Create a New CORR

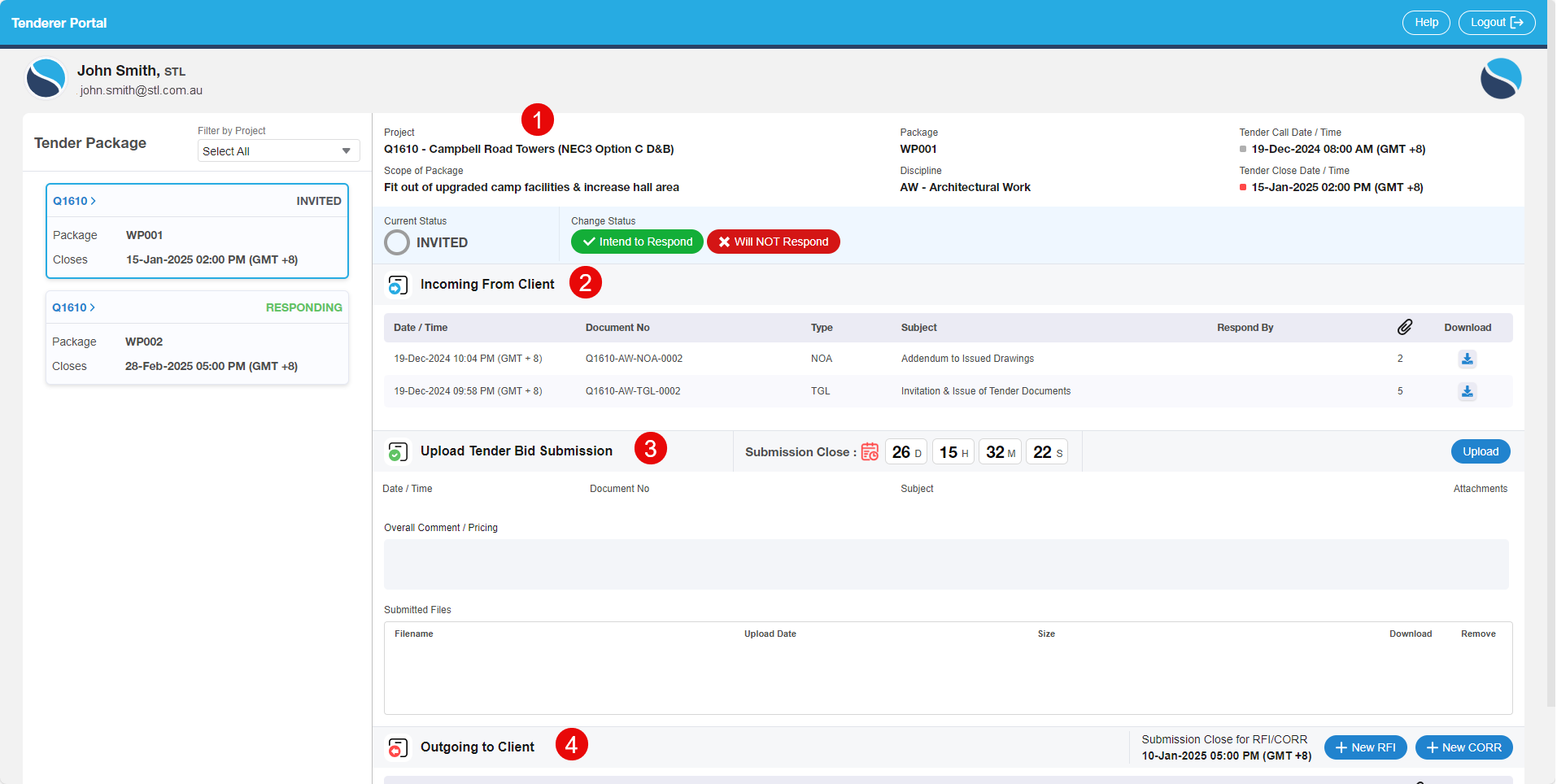1463,747
